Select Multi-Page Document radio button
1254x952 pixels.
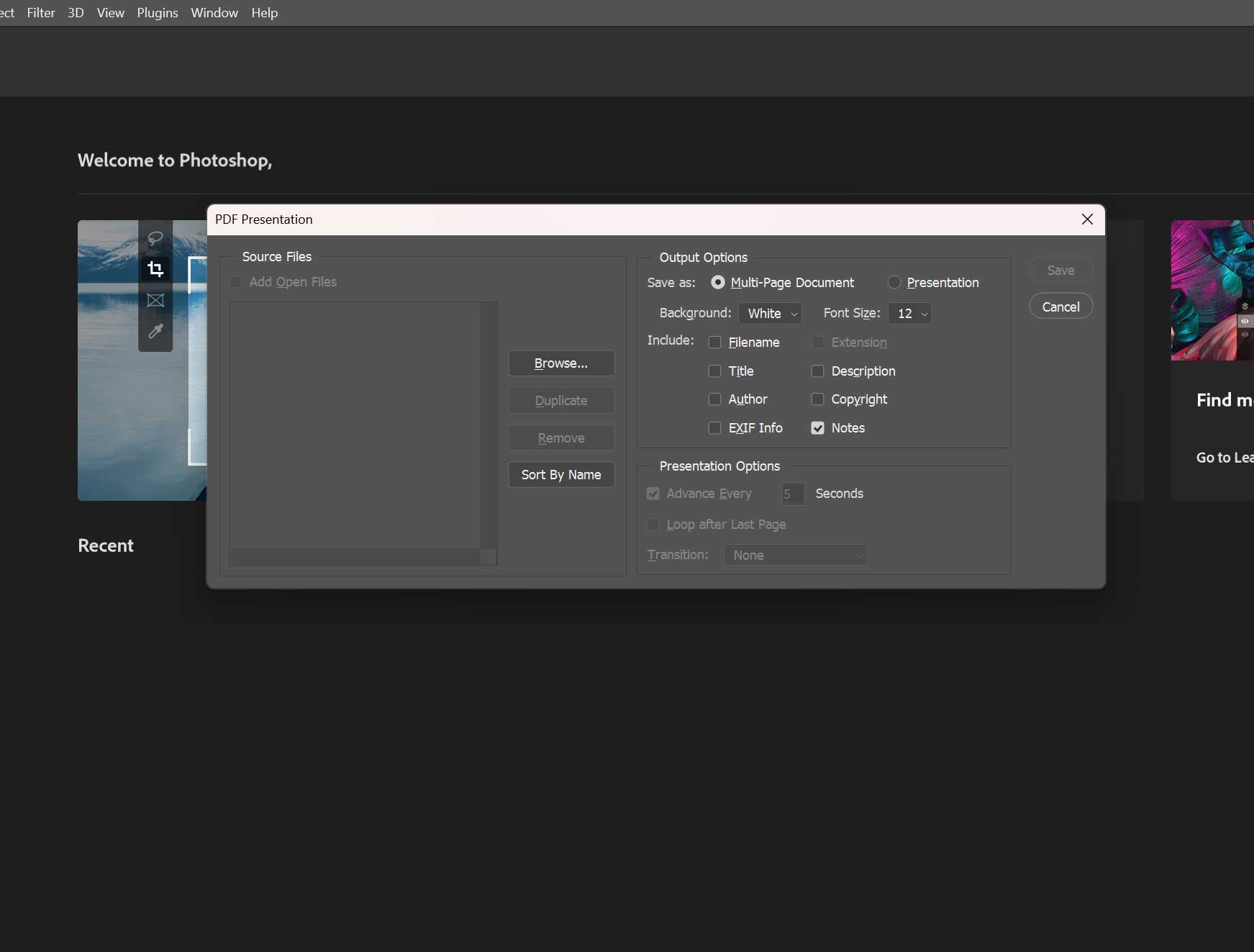pyautogui.click(x=717, y=282)
